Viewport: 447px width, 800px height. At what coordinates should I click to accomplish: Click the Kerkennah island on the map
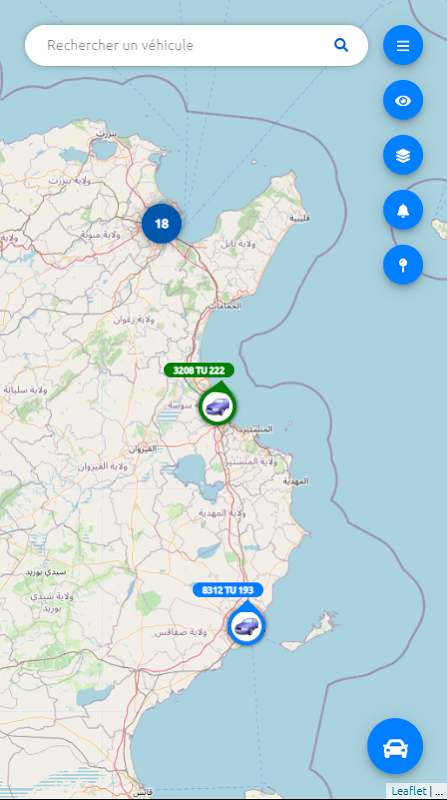coord(309,633)
